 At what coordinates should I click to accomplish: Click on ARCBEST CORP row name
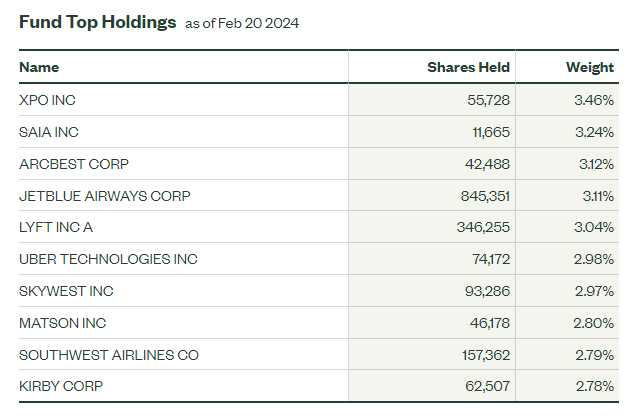click(74, 164)
